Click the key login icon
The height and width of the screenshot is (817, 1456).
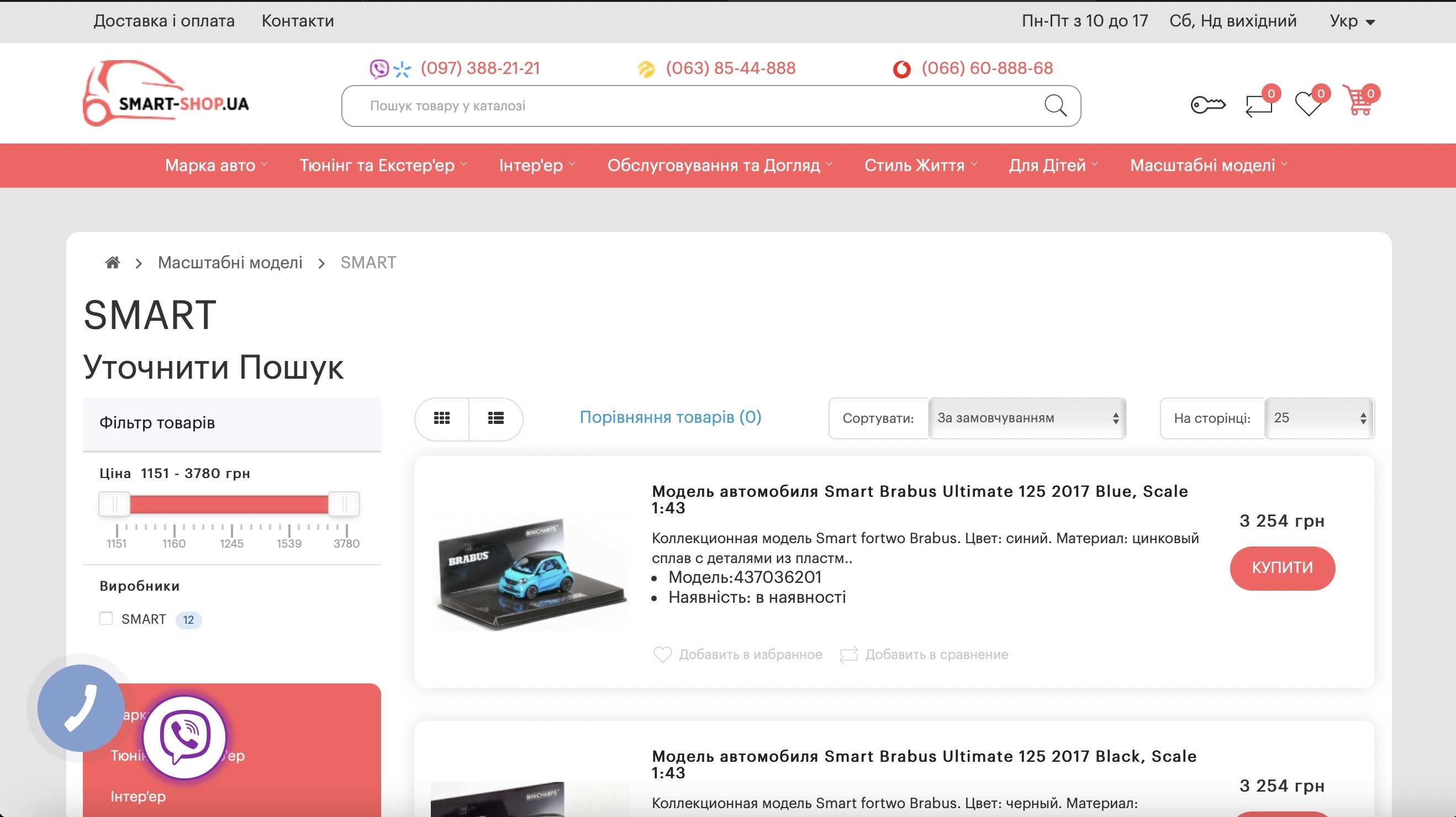[1207, 105]
